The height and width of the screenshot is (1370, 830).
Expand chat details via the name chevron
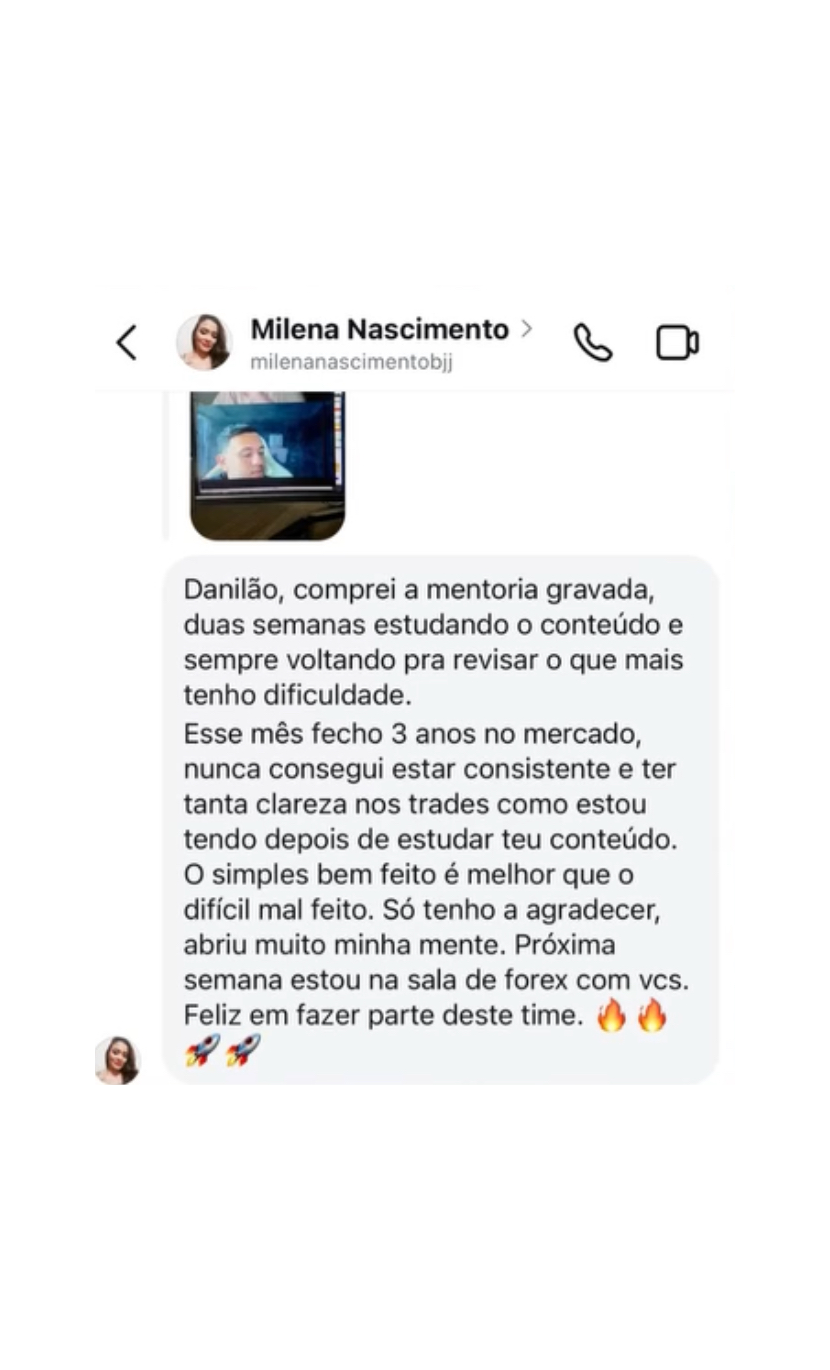527,328
